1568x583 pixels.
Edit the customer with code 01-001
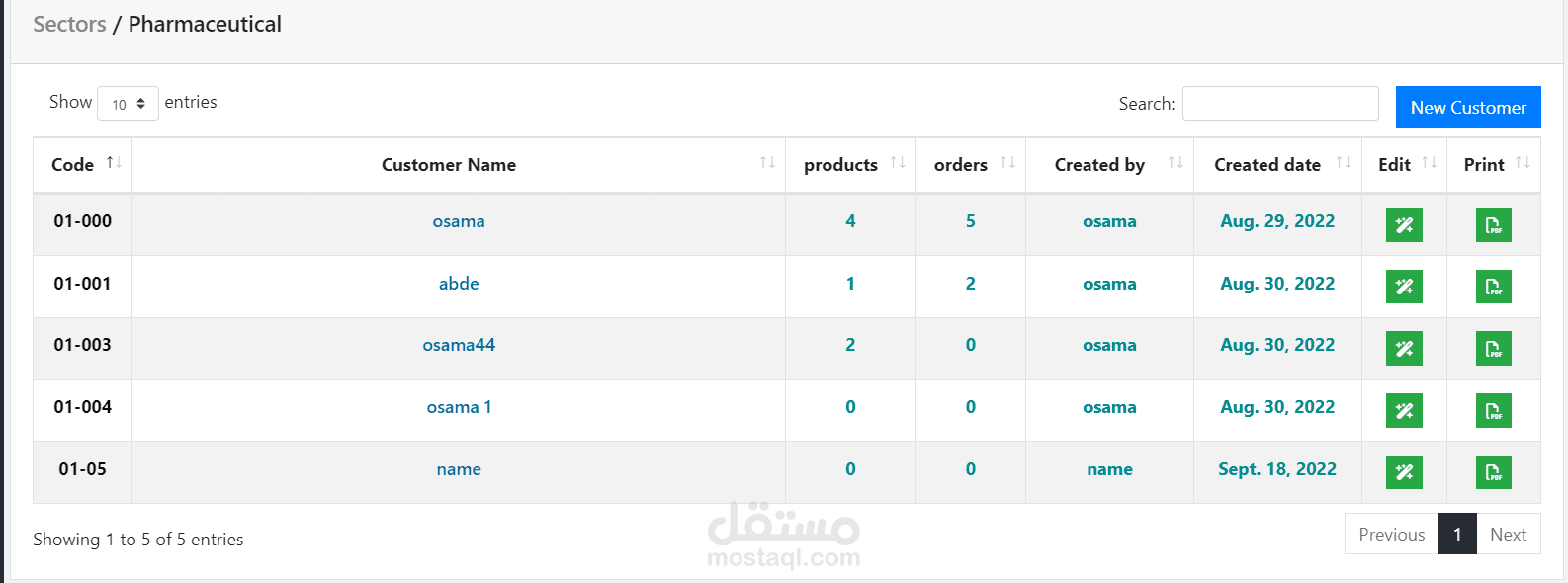coord(1404,287)
